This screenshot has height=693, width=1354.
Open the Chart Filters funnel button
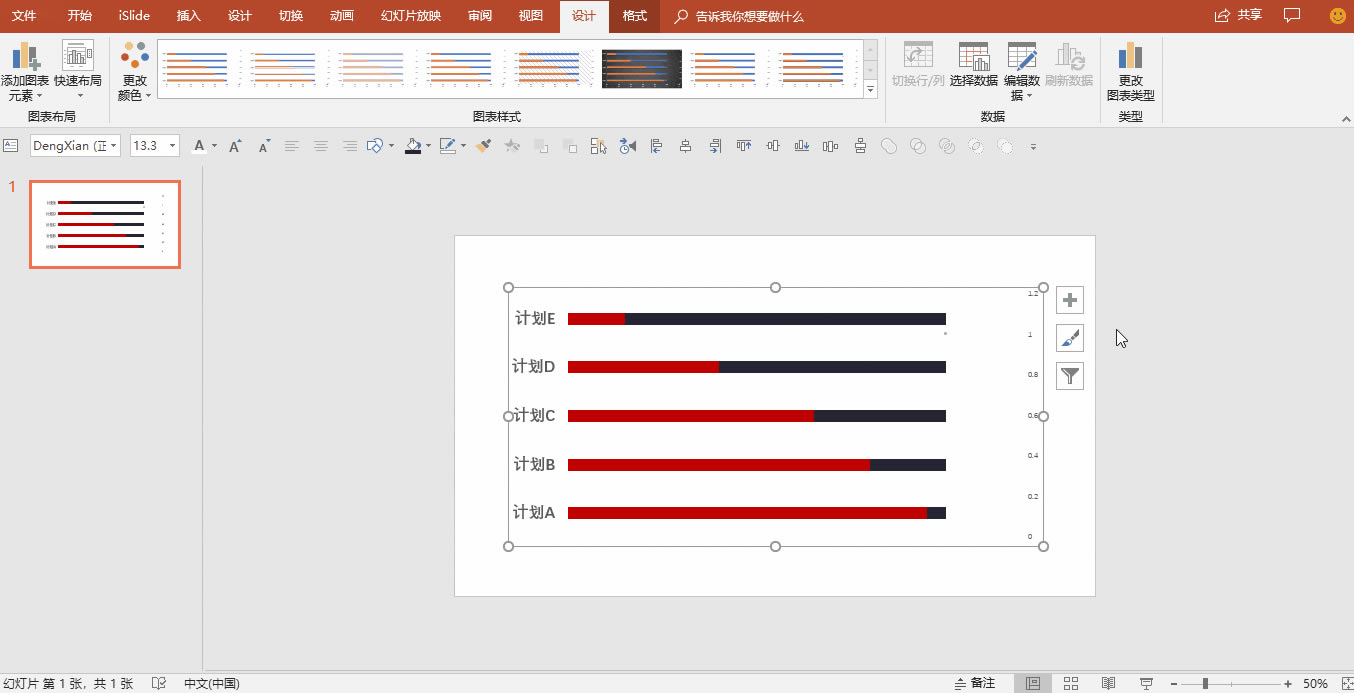[1070, 376]
